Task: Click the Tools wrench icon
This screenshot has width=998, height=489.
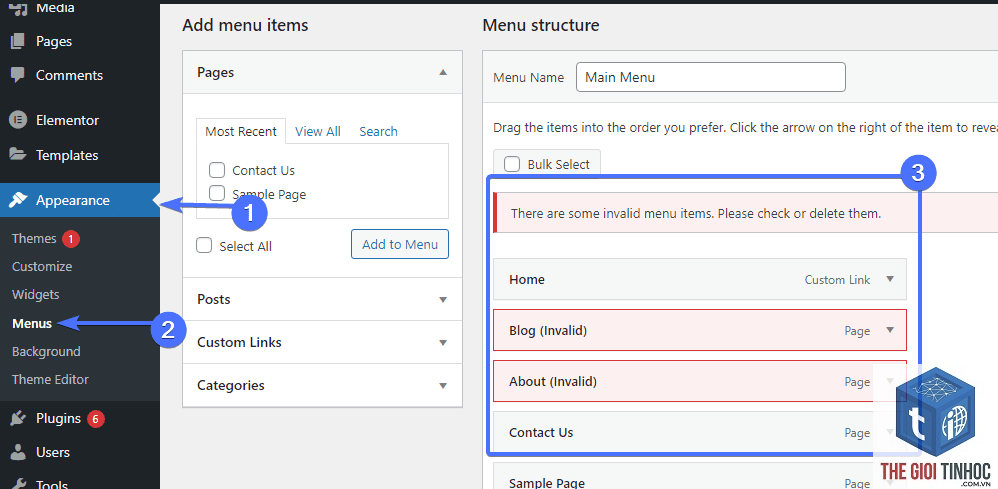Action: click(18, 483)
